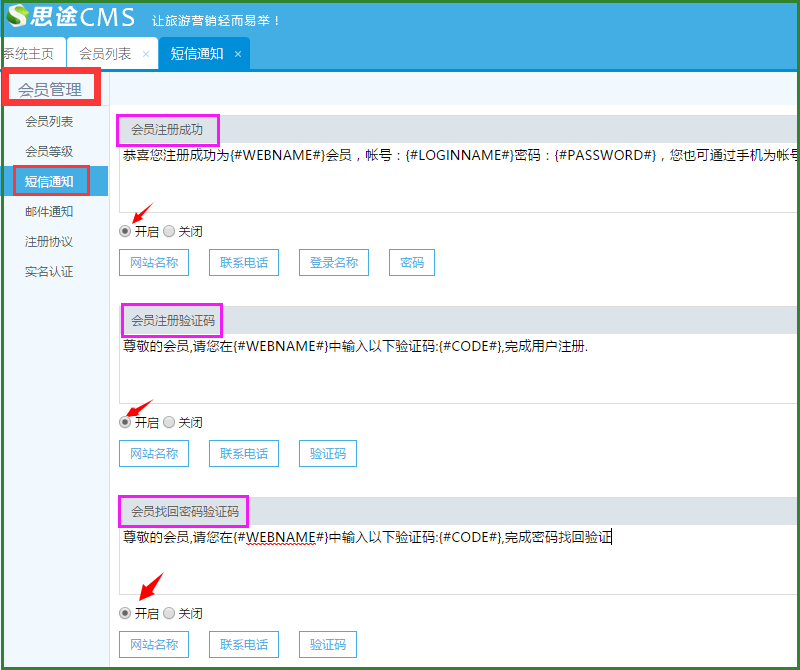Viewport: 800px width, 670px height.
Task: Switch to the 会员列表 tab
Action: [105, 54]
